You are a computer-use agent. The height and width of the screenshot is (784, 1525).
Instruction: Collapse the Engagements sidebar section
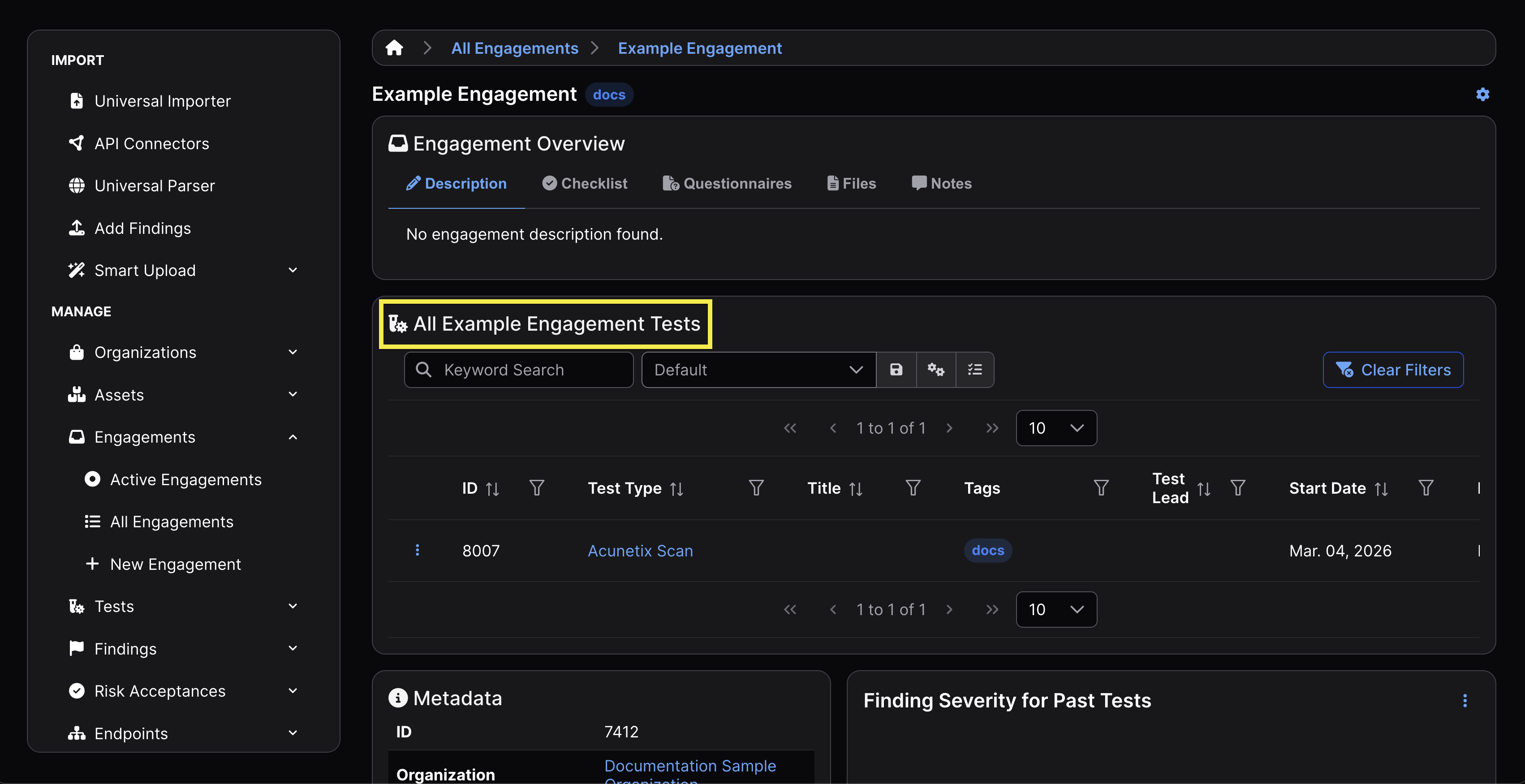[x=293, y=437]
